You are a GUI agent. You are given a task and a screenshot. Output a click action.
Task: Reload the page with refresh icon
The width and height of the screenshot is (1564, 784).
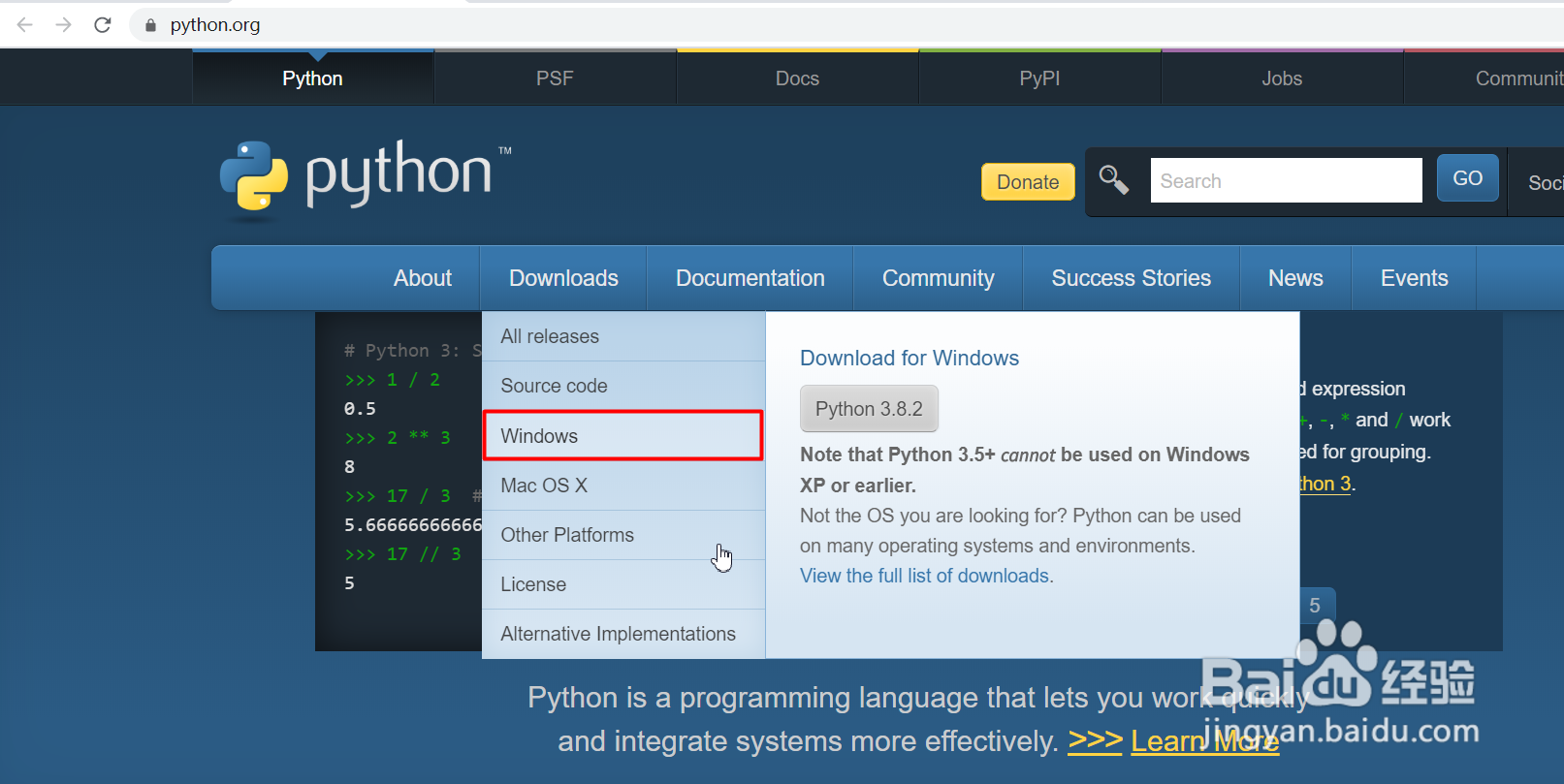(x=103, y=24)
